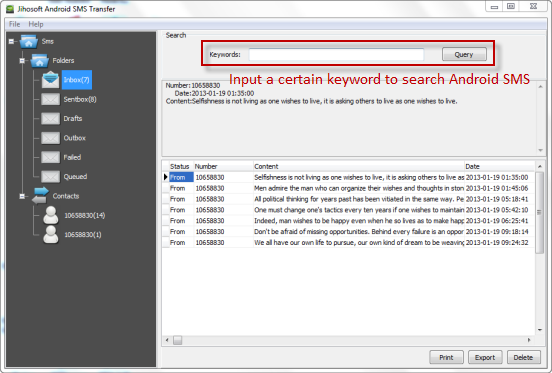Click the avatar icon for contact 10658830(14)
The height and width of the screenshot is (373, 552).
[x=51, y=215]
